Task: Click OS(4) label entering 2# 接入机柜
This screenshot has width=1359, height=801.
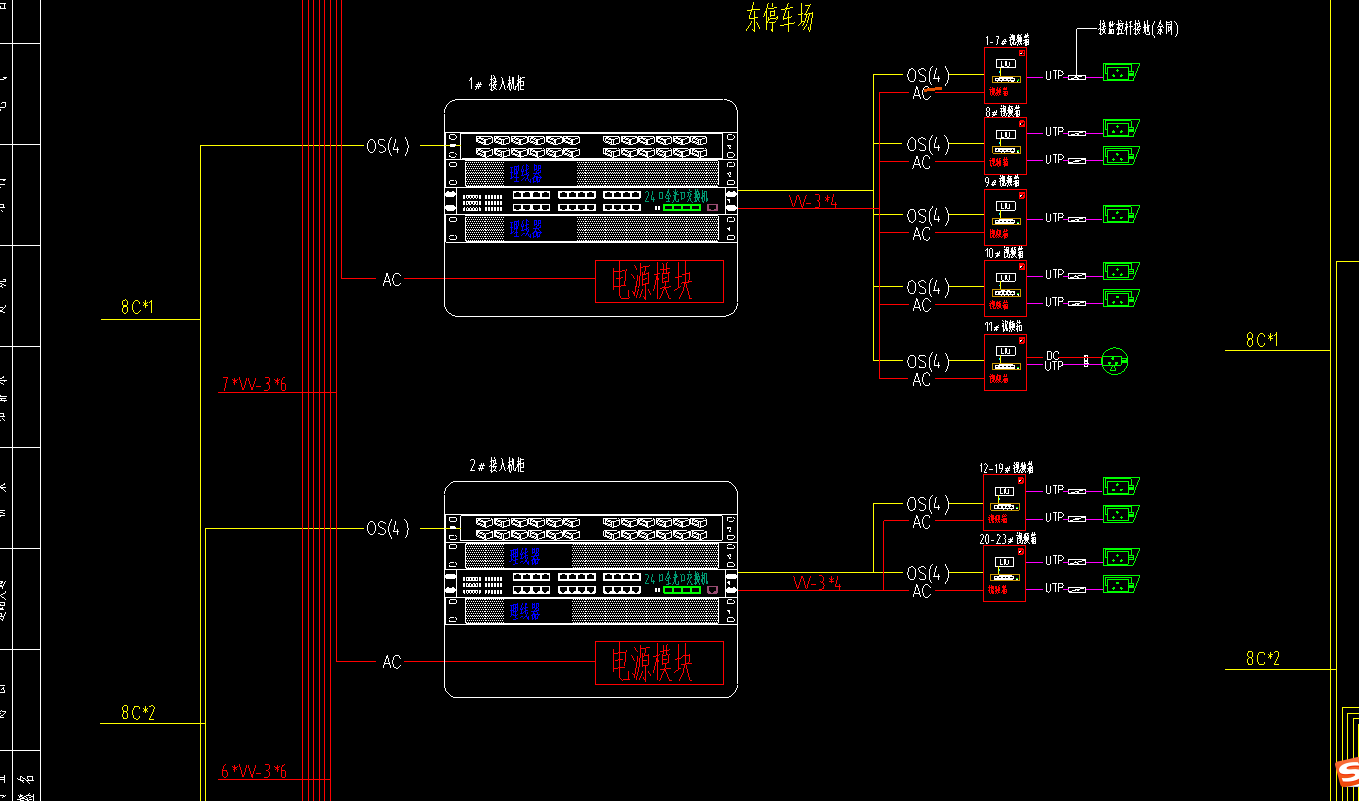Action: (x=388, y=528)
